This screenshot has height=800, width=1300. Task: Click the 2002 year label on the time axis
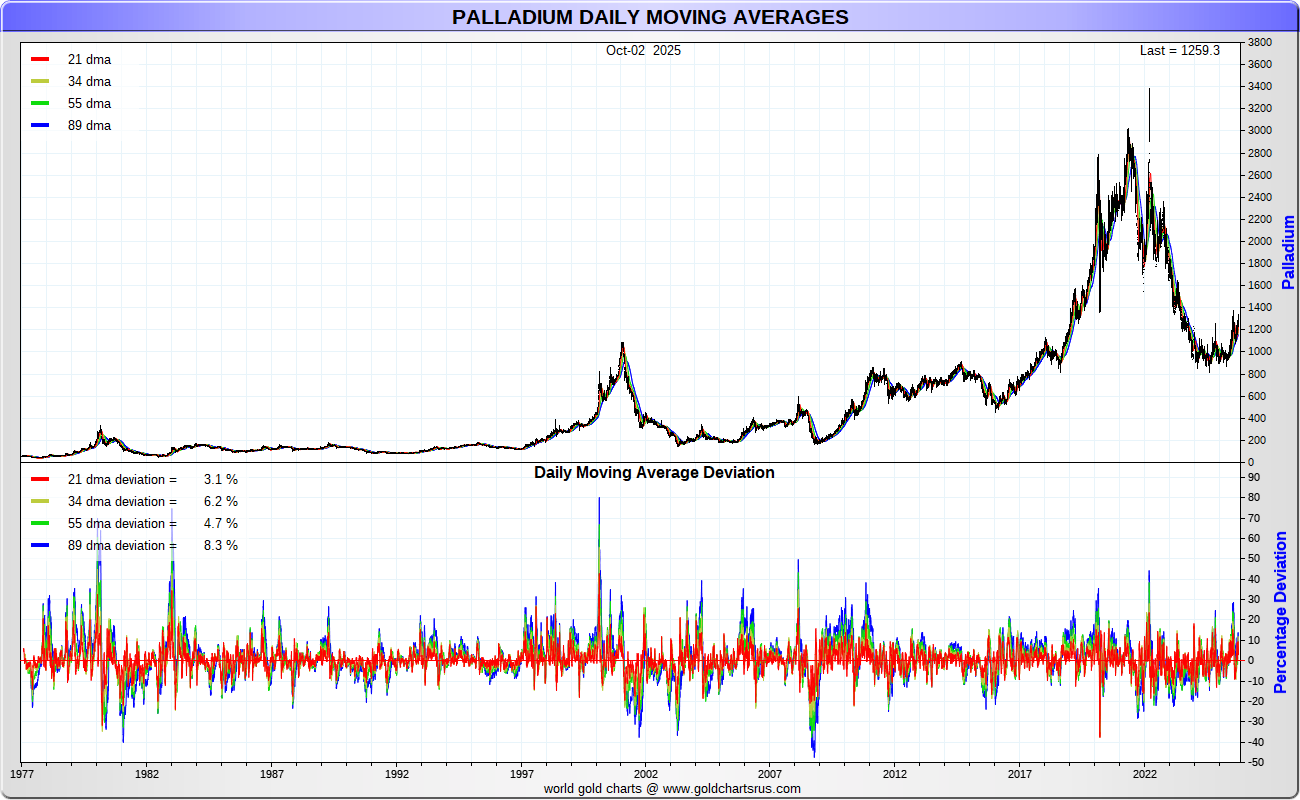click(646, 774)
